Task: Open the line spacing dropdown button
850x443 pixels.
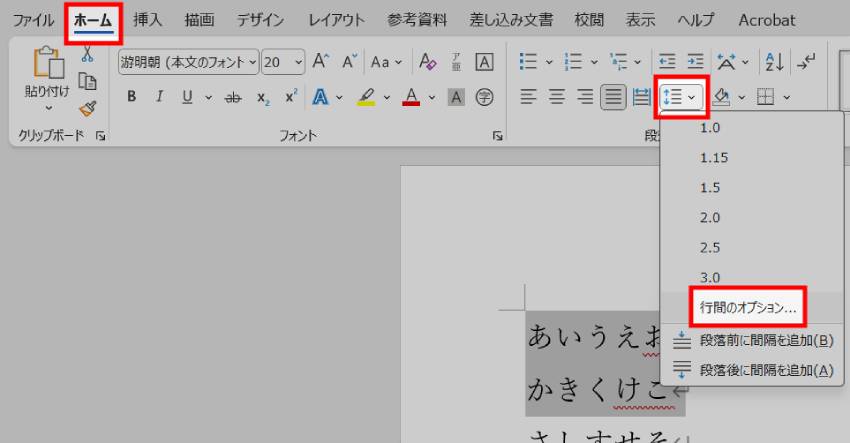Action: click(681, 97)
